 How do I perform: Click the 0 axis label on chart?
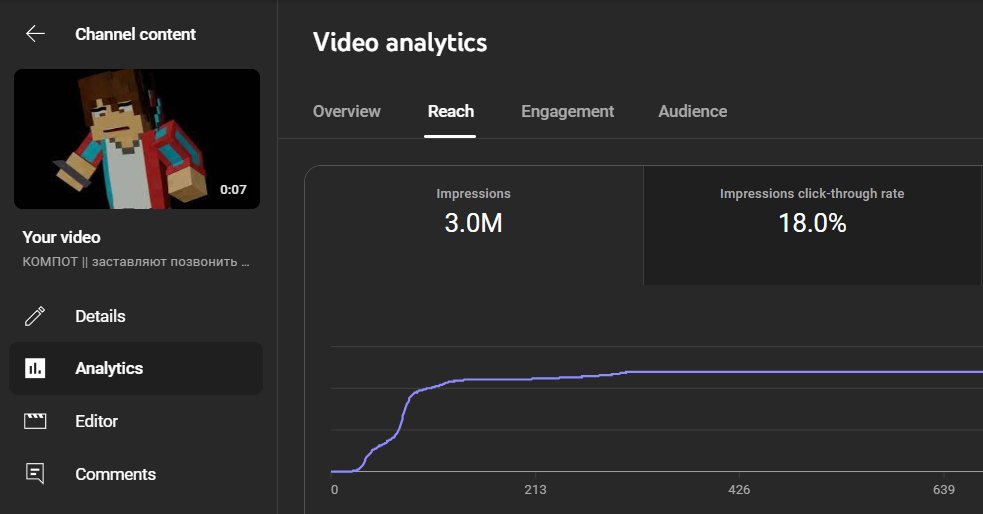tap(334, 490)
